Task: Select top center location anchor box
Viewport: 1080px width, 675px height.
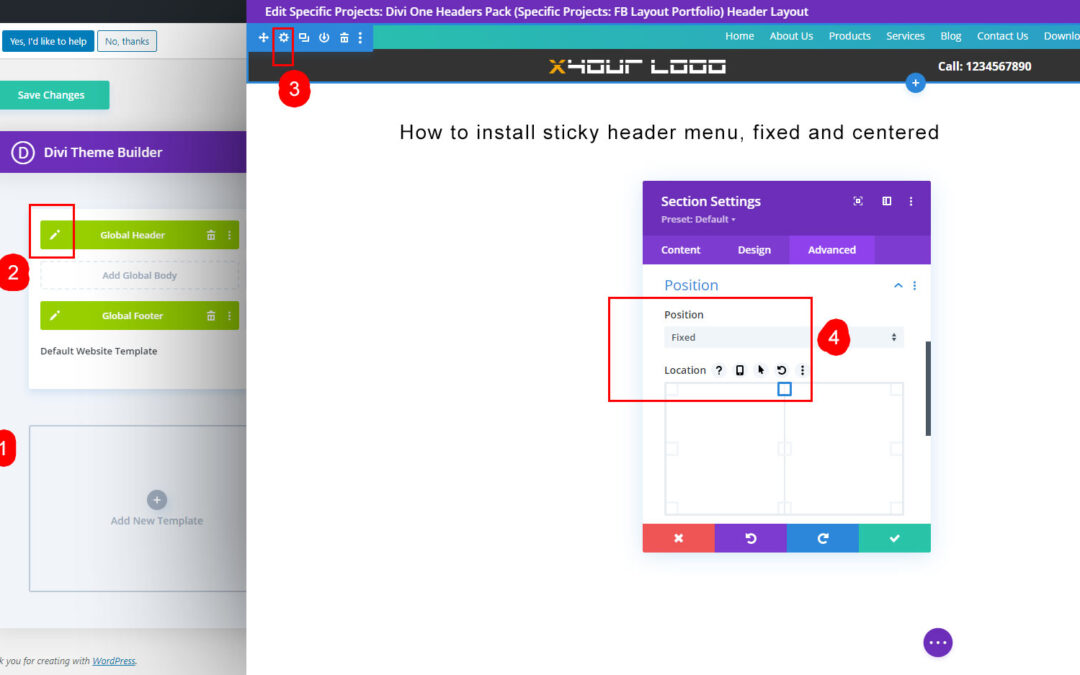Action: click(784, 389)
